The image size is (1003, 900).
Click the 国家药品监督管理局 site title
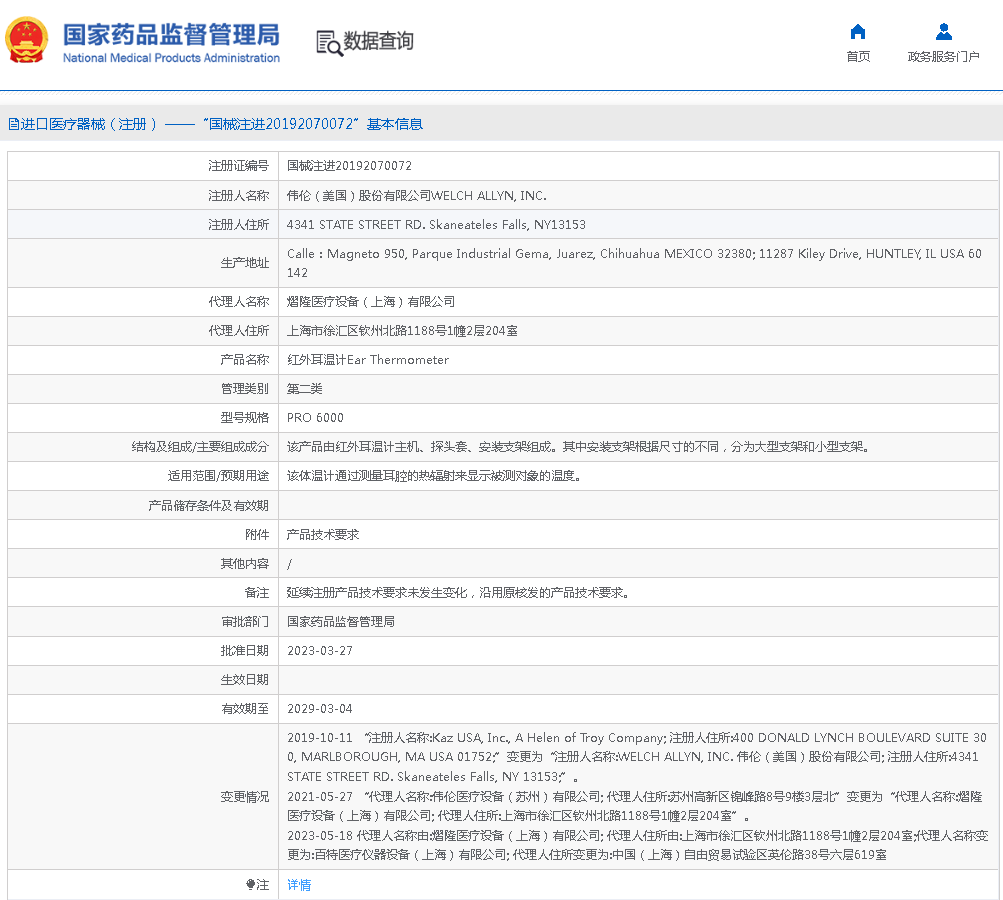click(171, 35)
